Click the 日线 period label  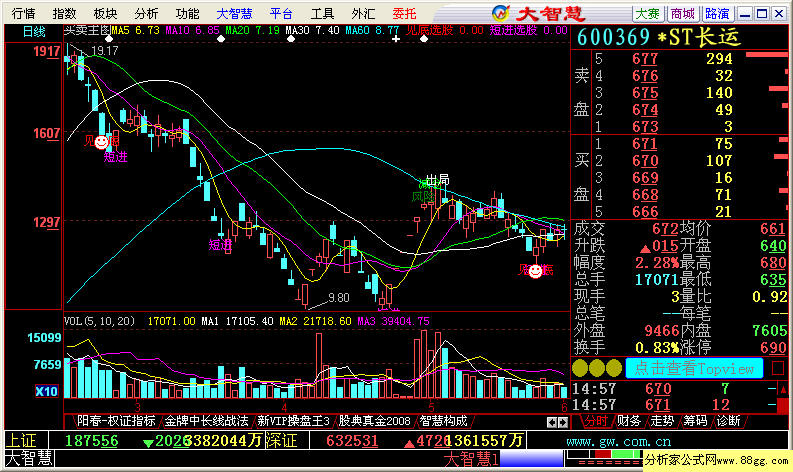(x=34, y=32)
